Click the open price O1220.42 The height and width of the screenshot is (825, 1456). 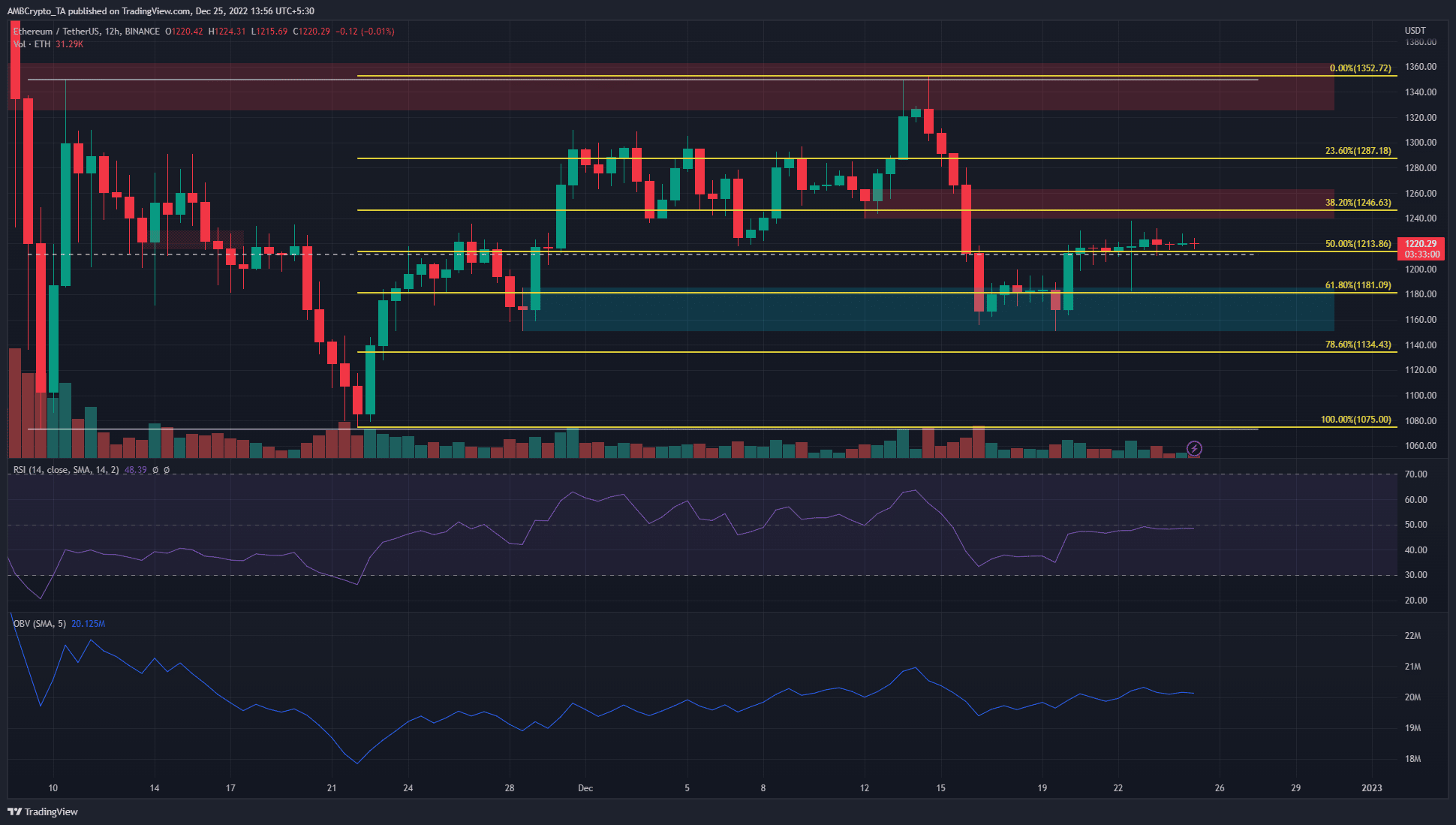(184, 32)
